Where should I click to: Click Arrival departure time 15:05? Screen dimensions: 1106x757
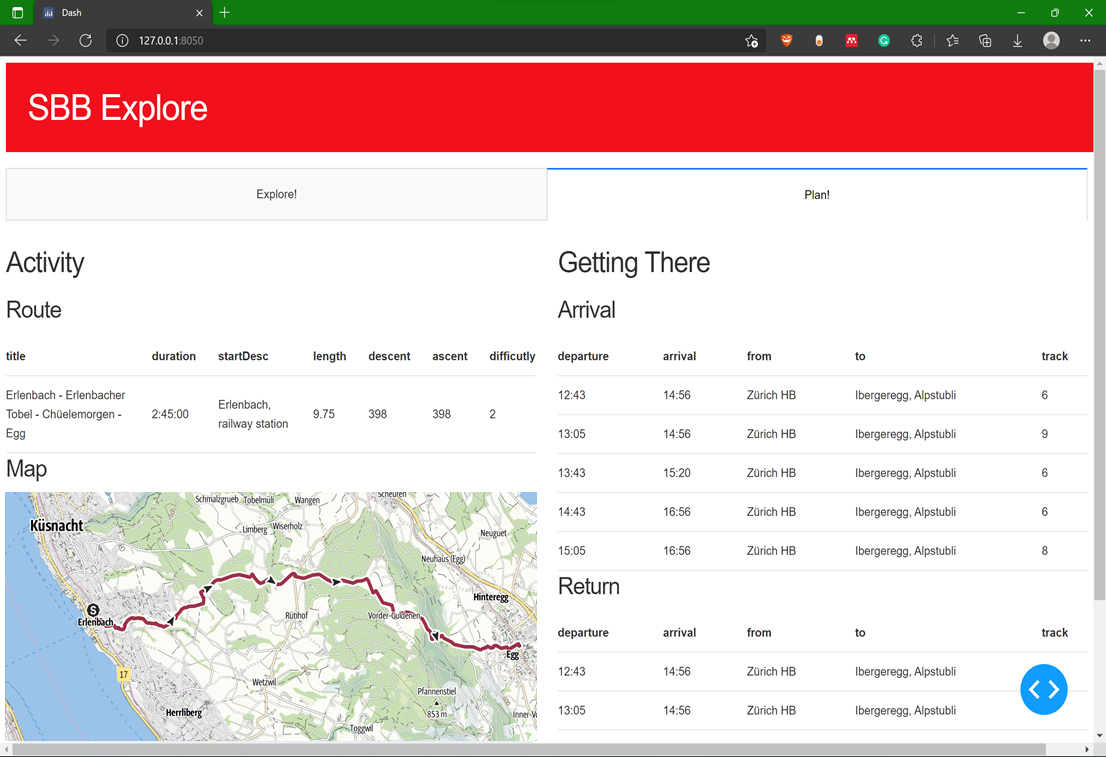(571, 550)
